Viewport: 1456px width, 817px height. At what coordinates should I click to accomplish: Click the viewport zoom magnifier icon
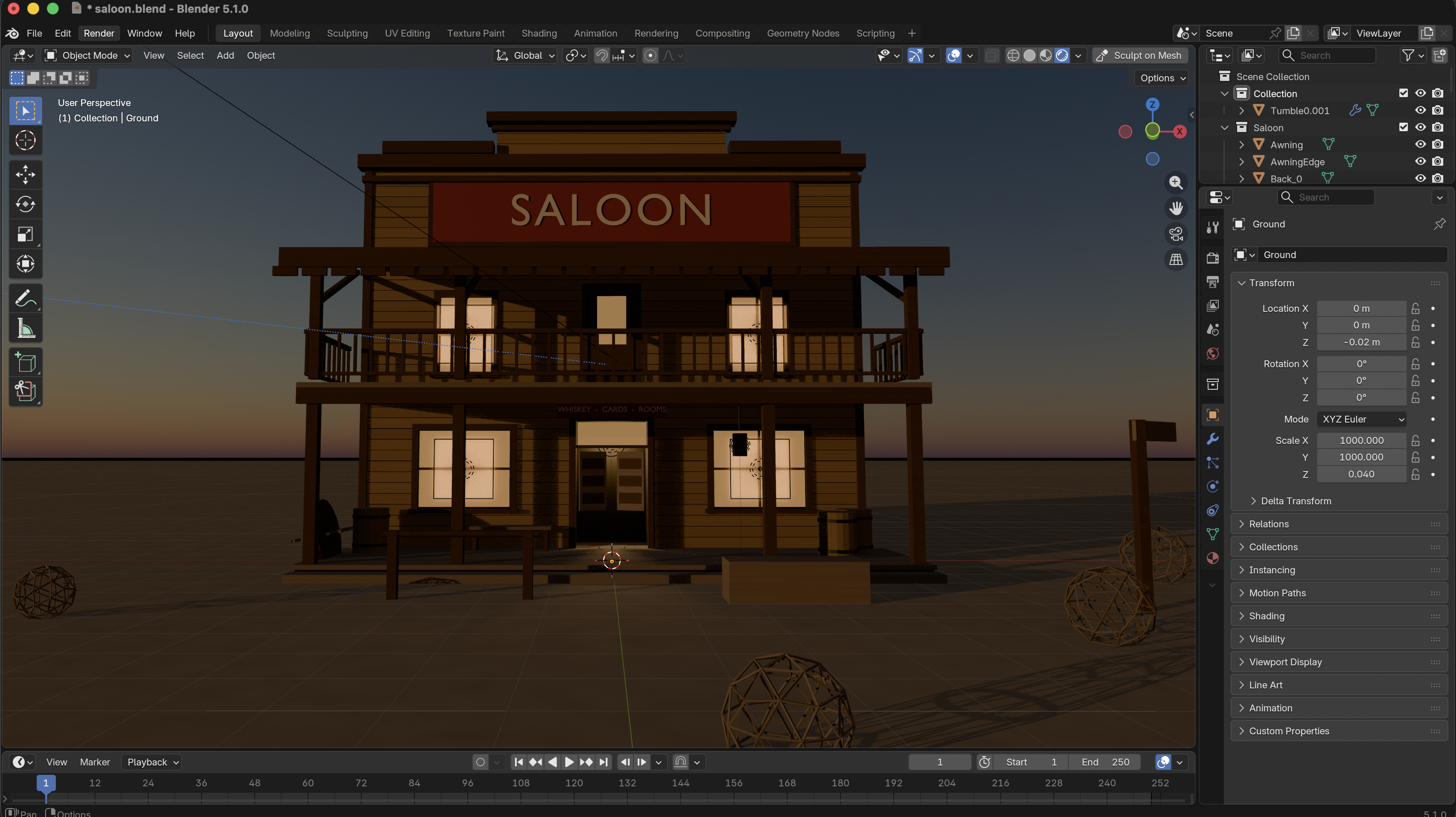click(x=1176, y=182)
